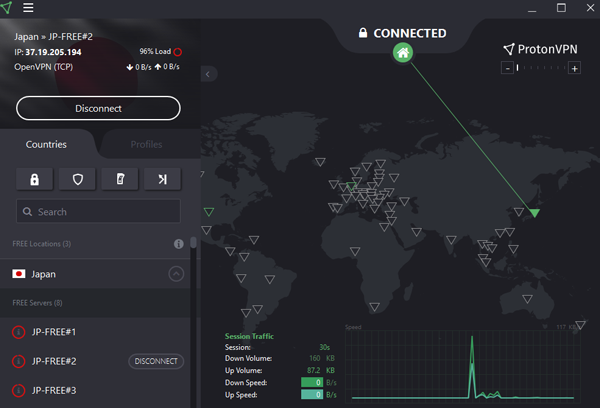The image size is (600, 408).
Task: Click the India server marker
Action: [x=451, y=240]
